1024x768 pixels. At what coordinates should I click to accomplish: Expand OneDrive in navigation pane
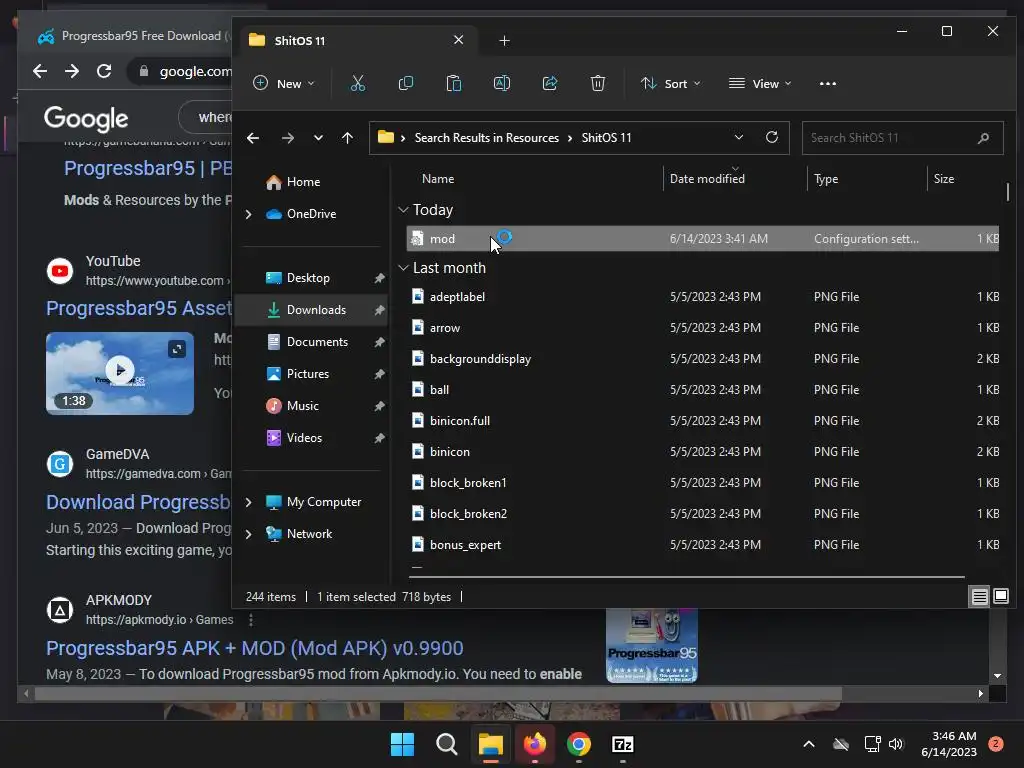pyautogui.click(x=248, y=214)
